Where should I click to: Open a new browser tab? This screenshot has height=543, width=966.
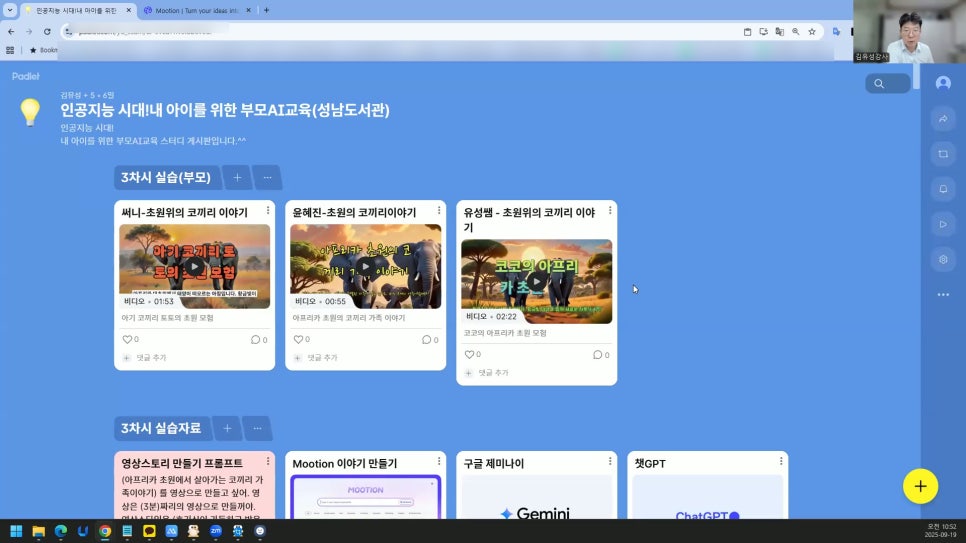click(x=266, y=10)
